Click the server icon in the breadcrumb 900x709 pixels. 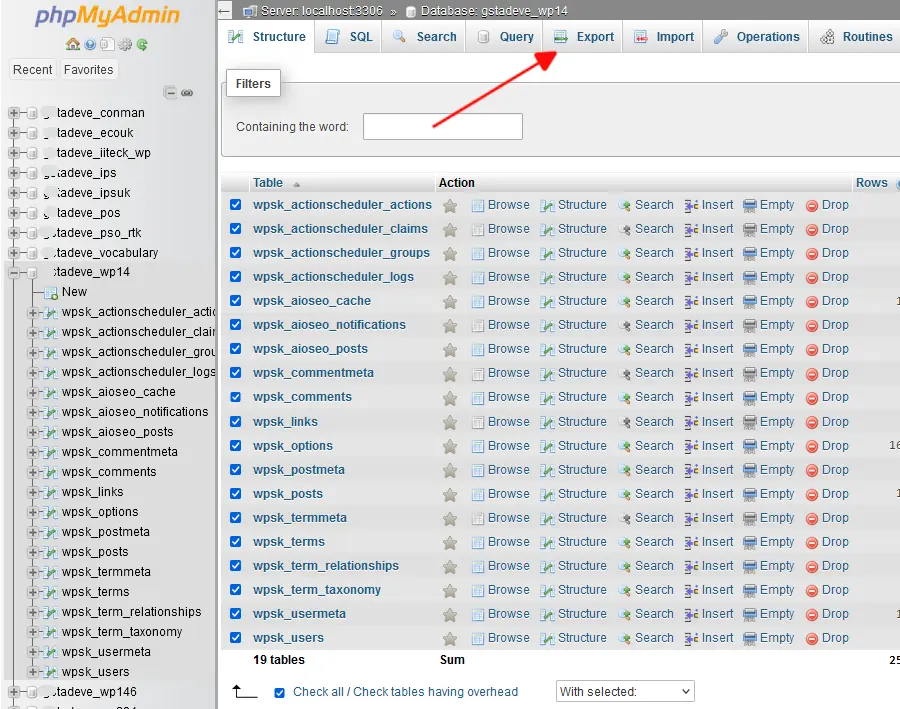pyautogui.click(x=249, y=11)
